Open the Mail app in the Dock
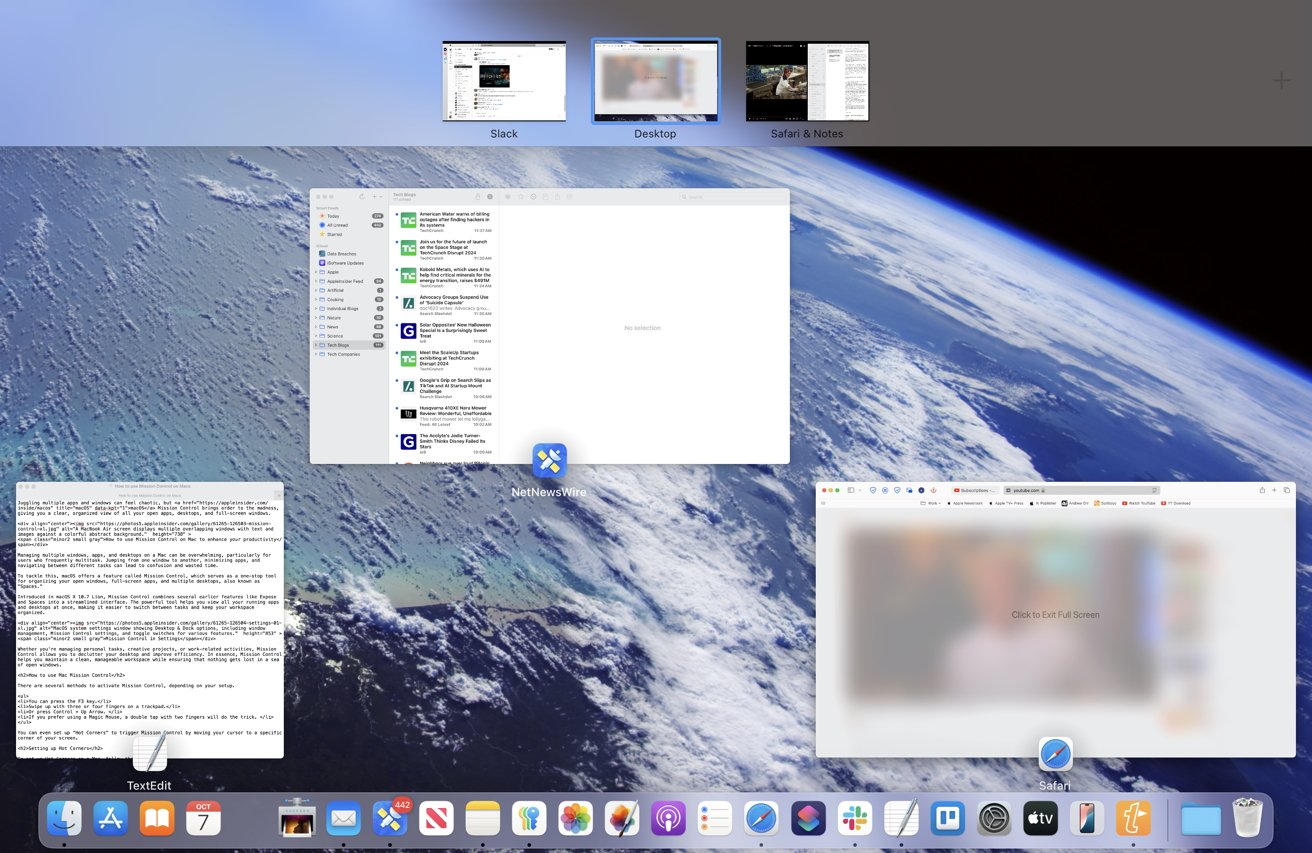1312x853 pixels. [x=343, y=819]
